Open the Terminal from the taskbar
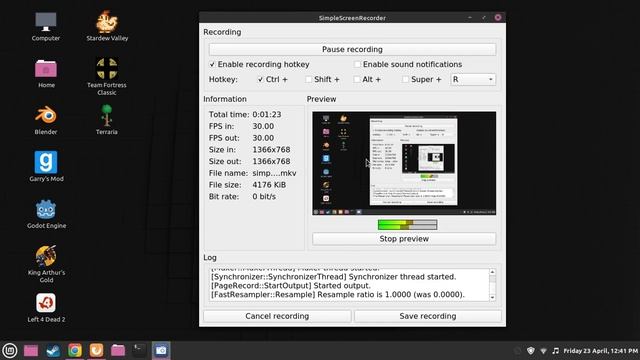The height and width of the screenshot is (360, 640). pos(139,350)
